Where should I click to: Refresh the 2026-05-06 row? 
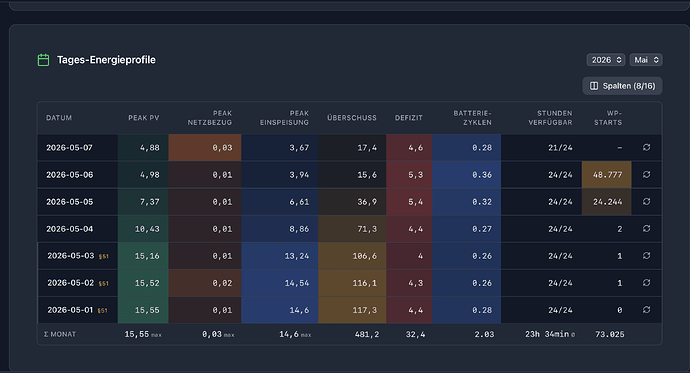[646, 175]
